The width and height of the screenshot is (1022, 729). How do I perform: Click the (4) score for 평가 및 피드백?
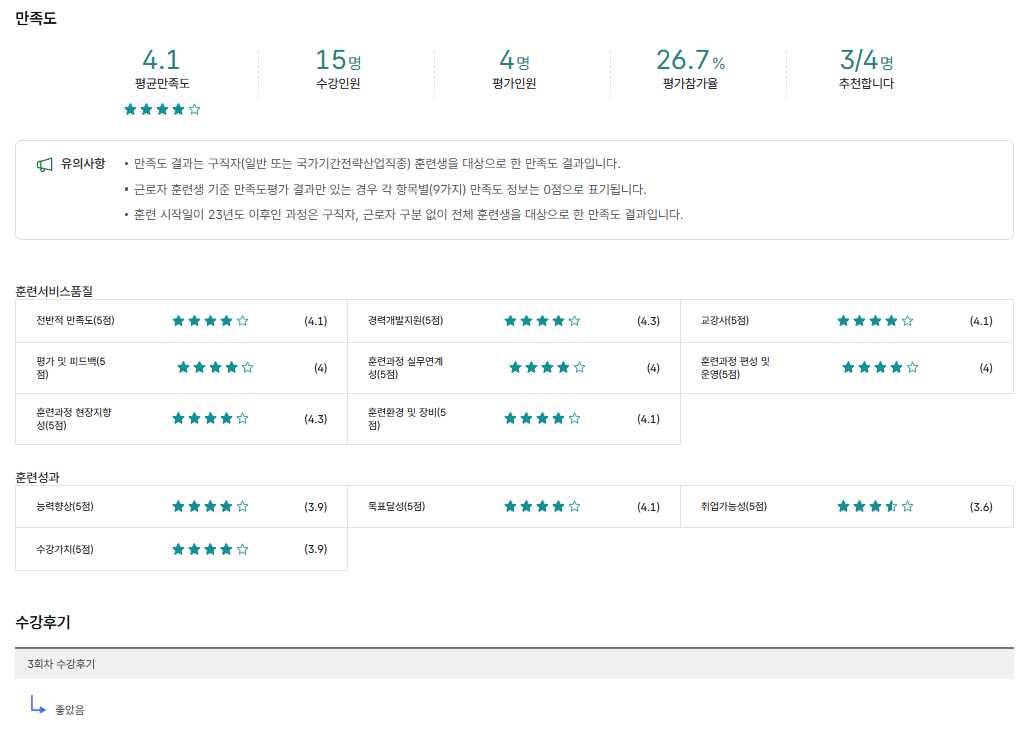point(321,368)
